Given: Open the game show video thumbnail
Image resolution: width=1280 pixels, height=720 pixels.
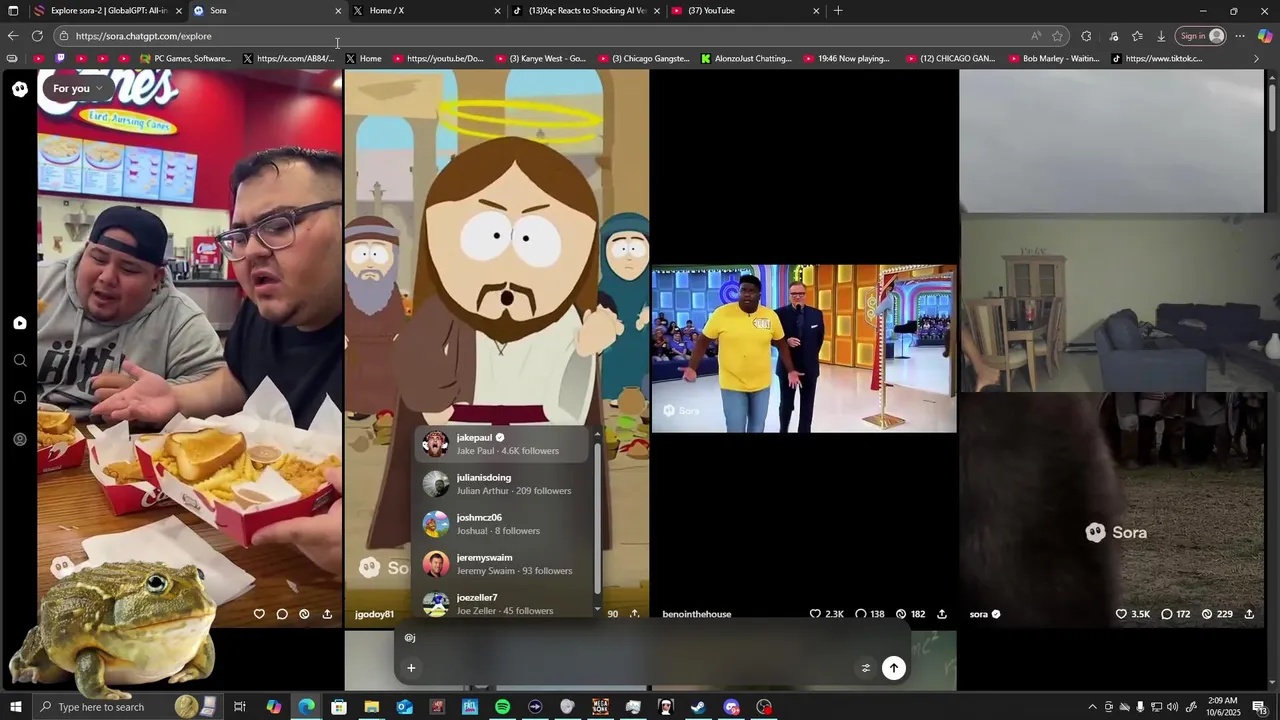Looking at the screenshot, I should 804,348.
